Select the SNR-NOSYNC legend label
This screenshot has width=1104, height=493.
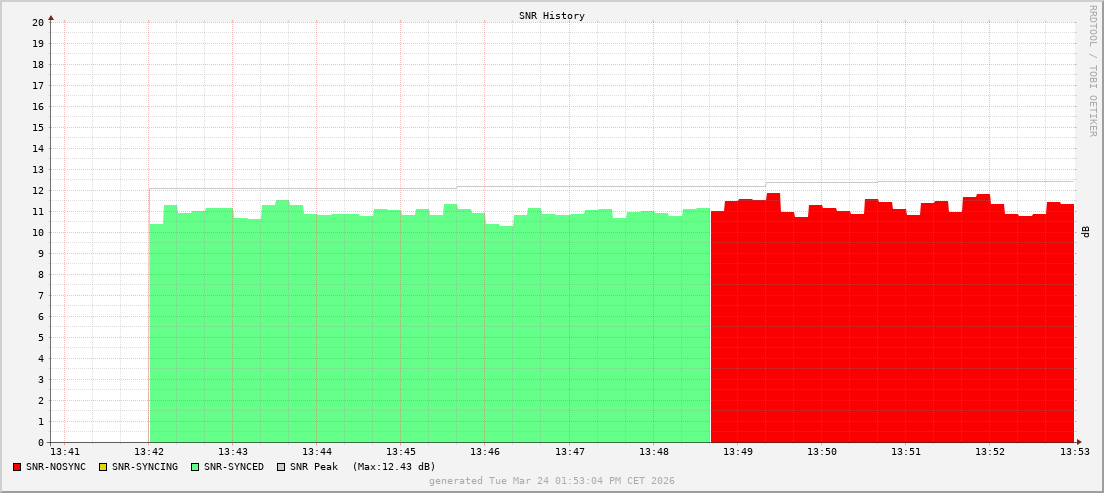coord(56,467)
